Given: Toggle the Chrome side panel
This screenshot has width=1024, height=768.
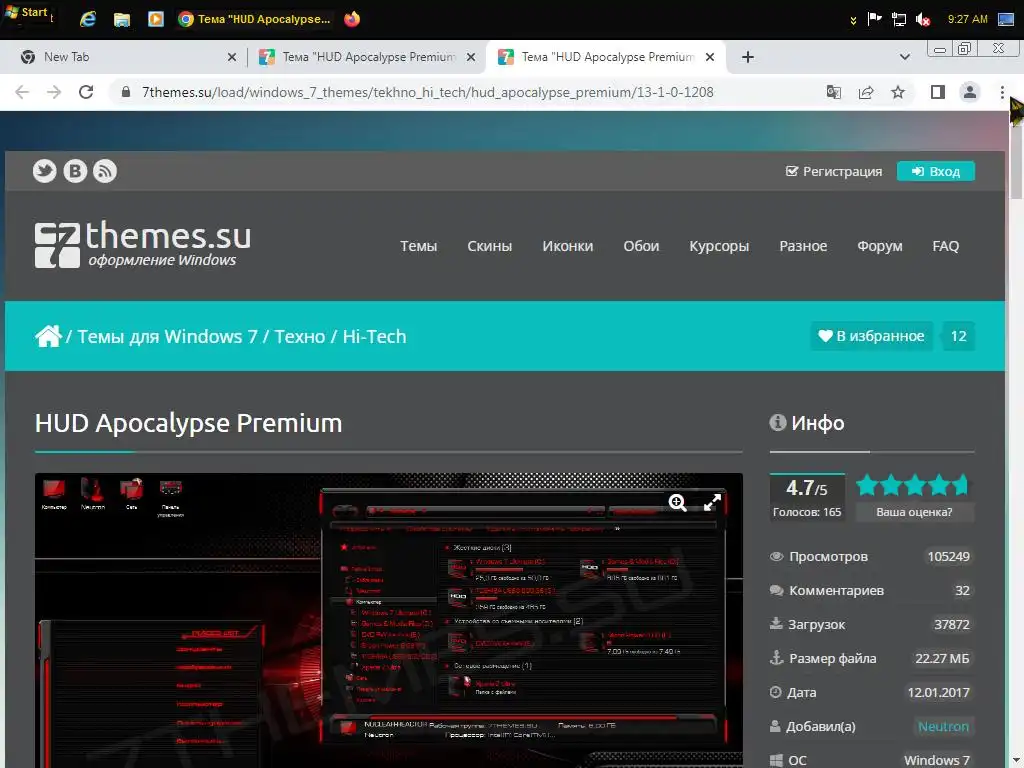Looking at the screenshot, I should pos(938,92).
